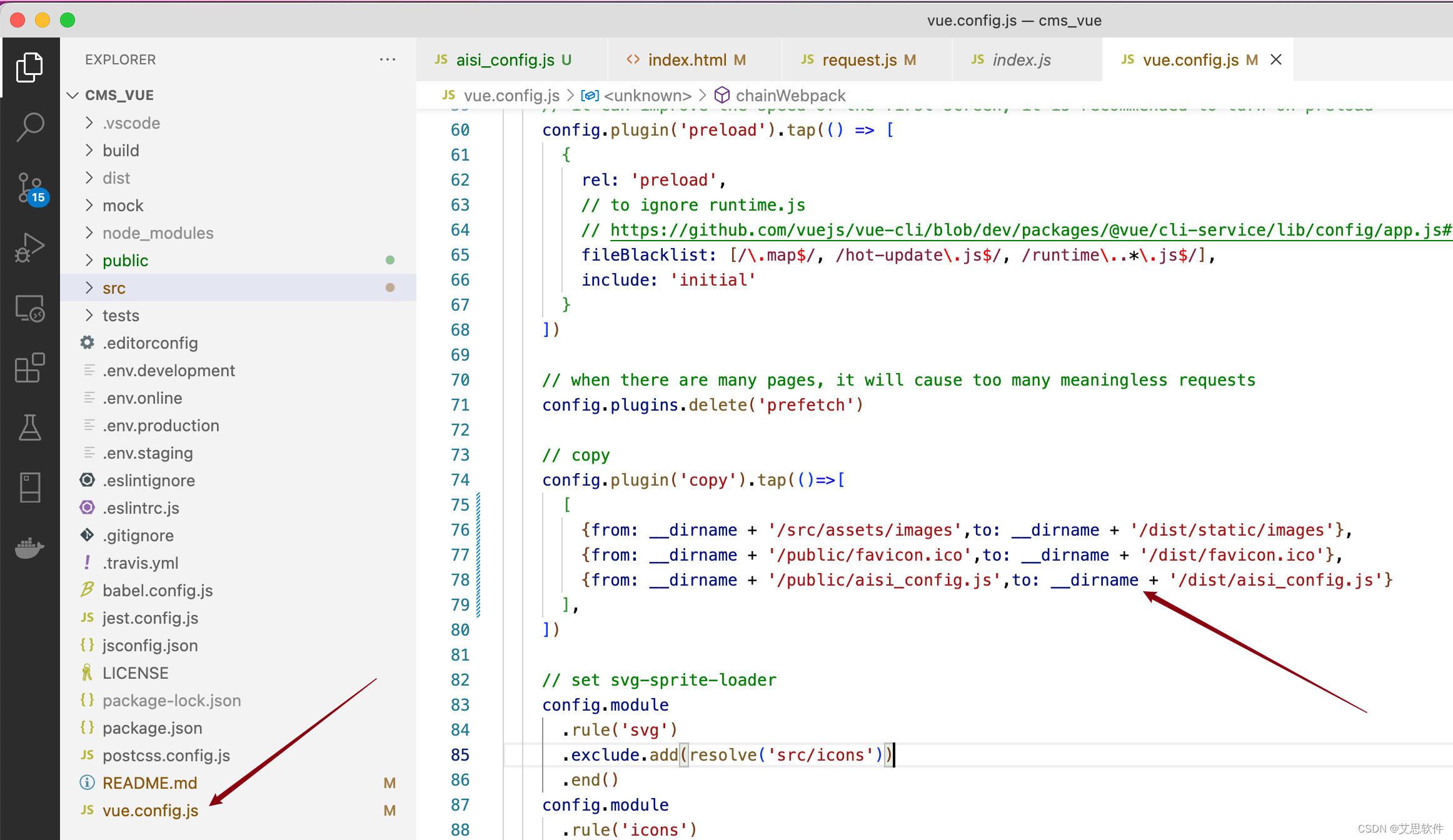Open the Remote Explorer icon

pyautogui.click(x=29, y=307)
